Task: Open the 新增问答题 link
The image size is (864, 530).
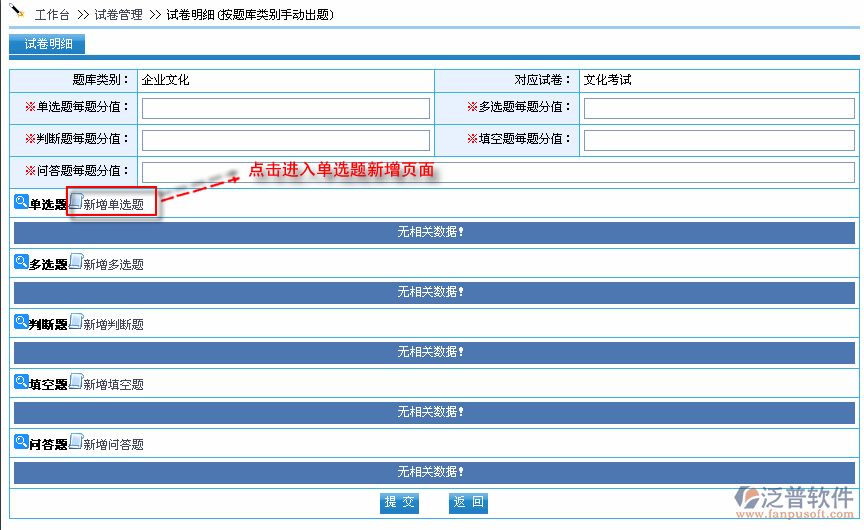Action: 114,445
